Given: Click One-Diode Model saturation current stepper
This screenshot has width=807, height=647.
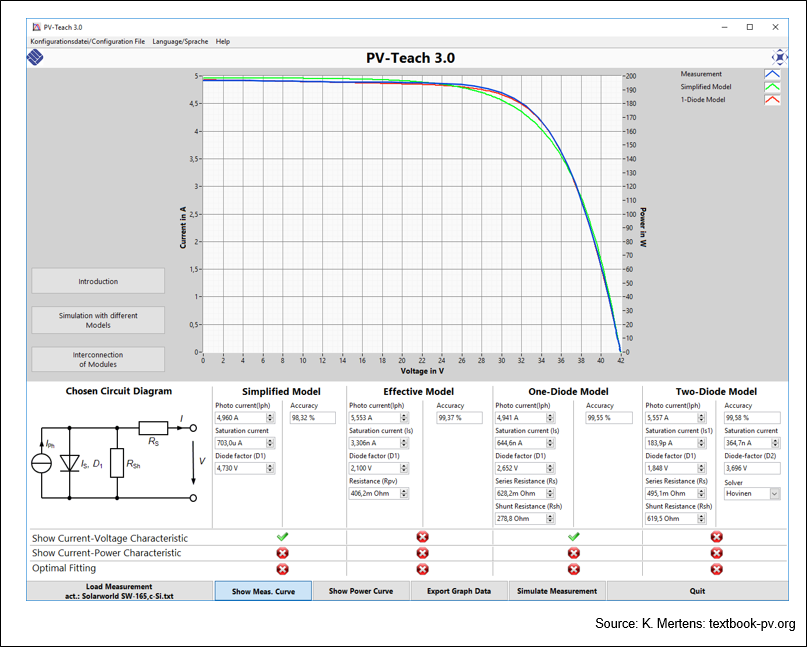Looking at the screenshot, I should pyautogui.click(x=550, y=443).
